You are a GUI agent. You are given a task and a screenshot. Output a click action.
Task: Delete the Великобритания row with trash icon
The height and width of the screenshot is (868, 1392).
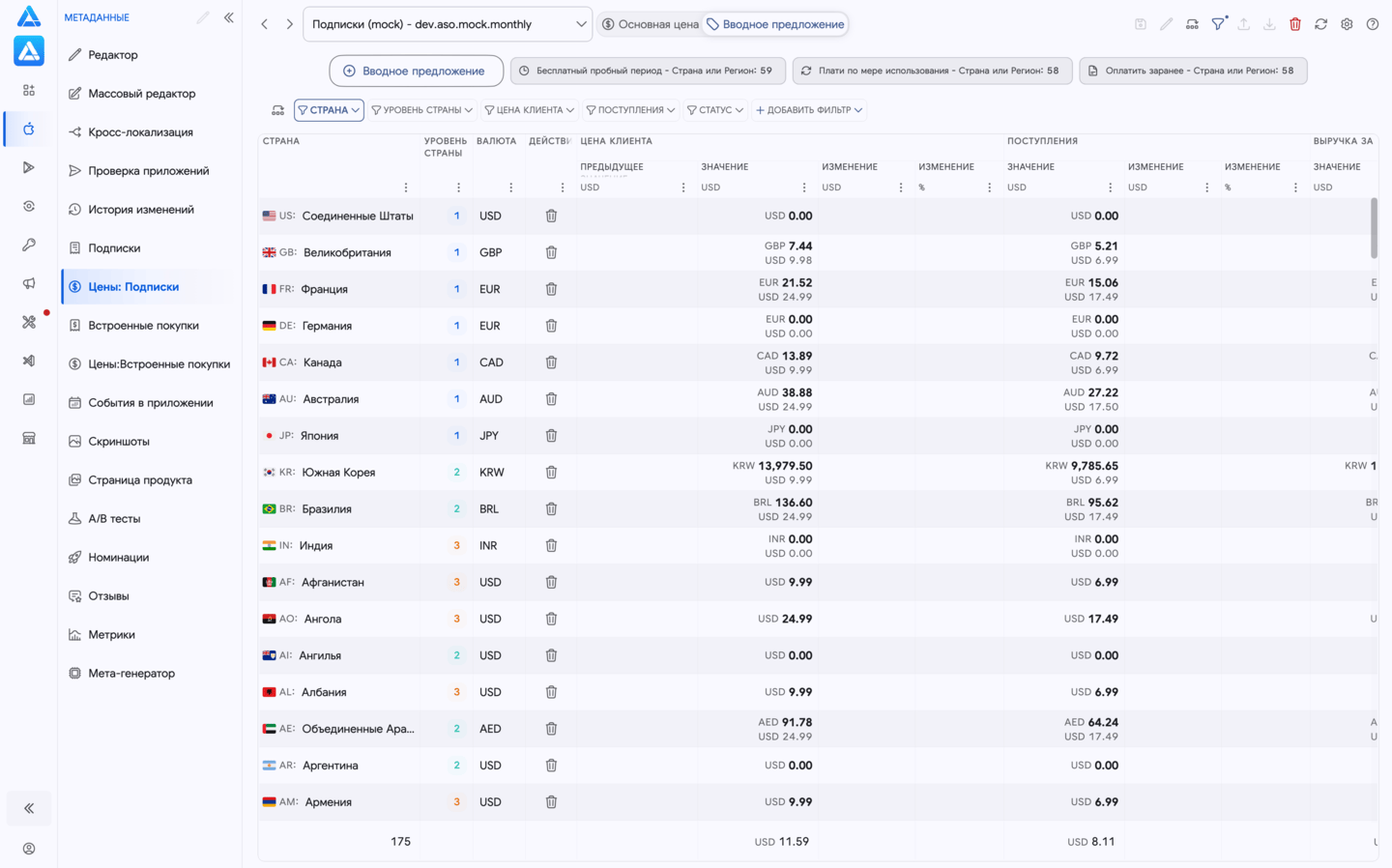click(551, 252)
